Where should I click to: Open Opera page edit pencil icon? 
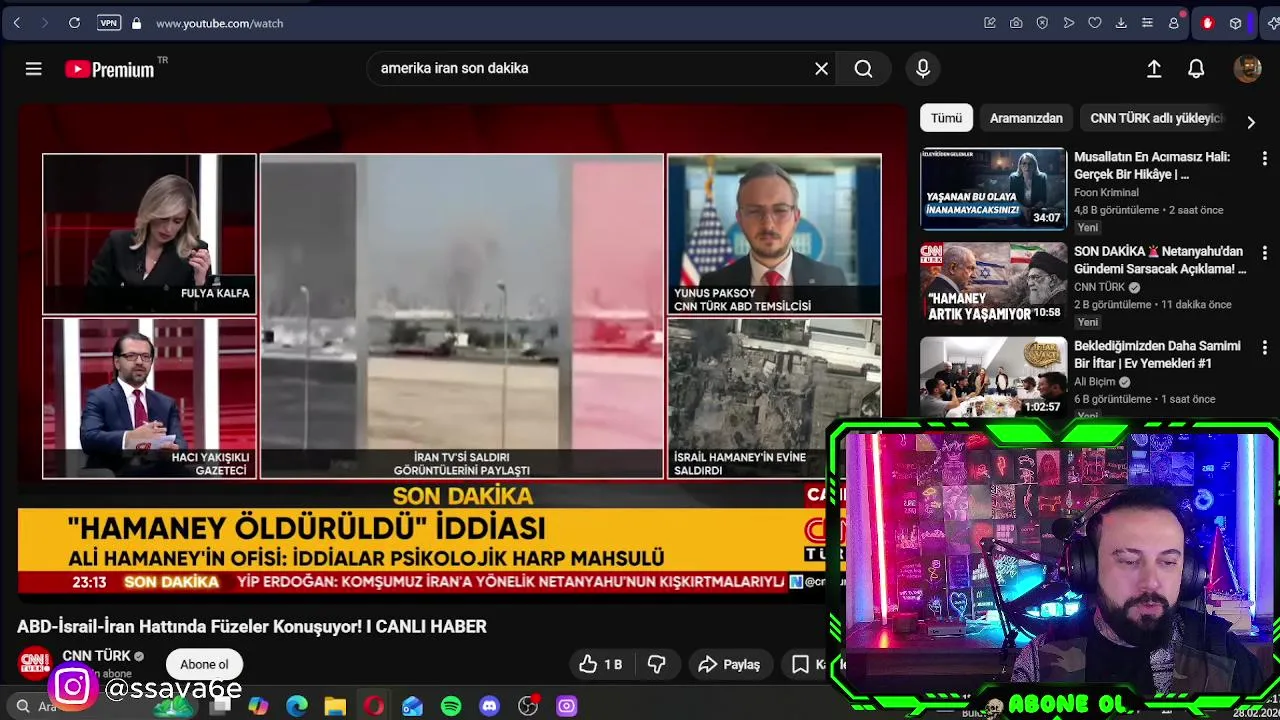990,23
